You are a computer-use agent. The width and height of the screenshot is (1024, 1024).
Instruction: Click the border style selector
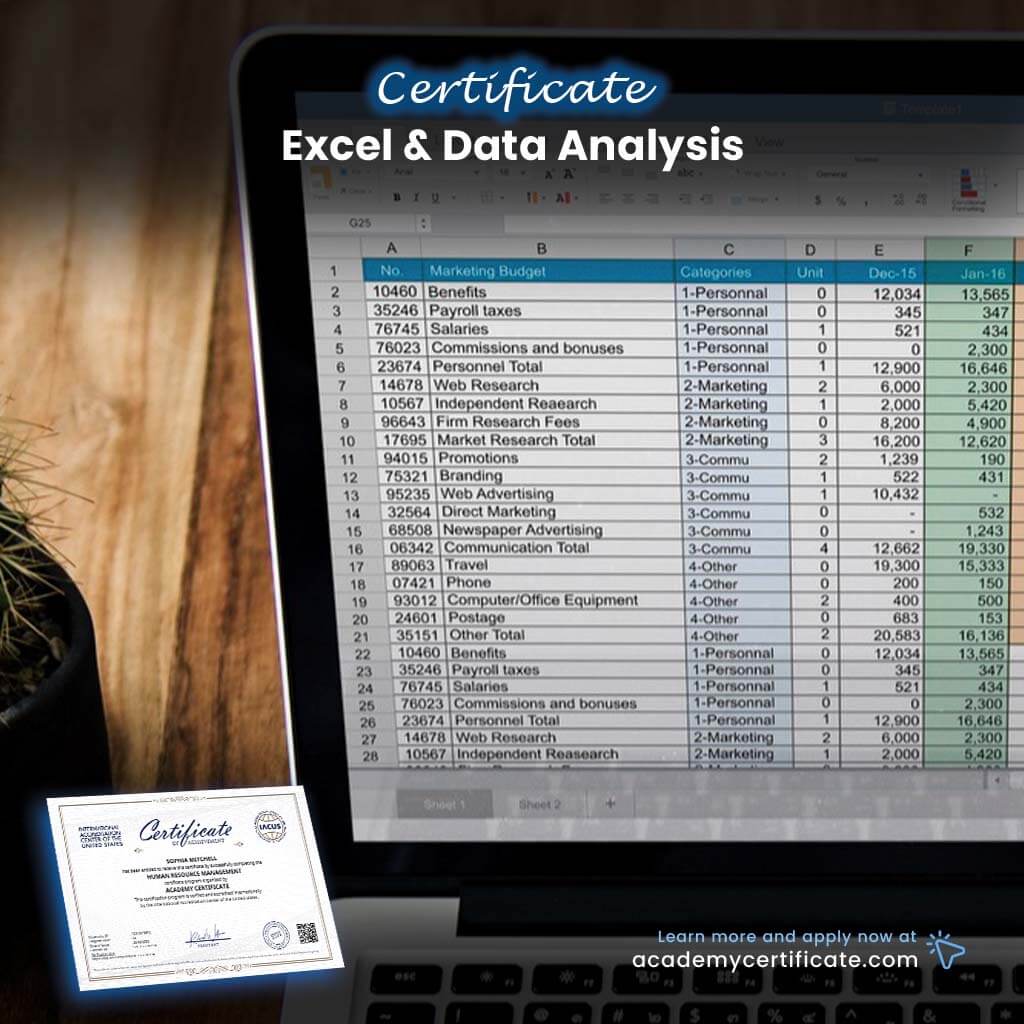tap(487, 197)
